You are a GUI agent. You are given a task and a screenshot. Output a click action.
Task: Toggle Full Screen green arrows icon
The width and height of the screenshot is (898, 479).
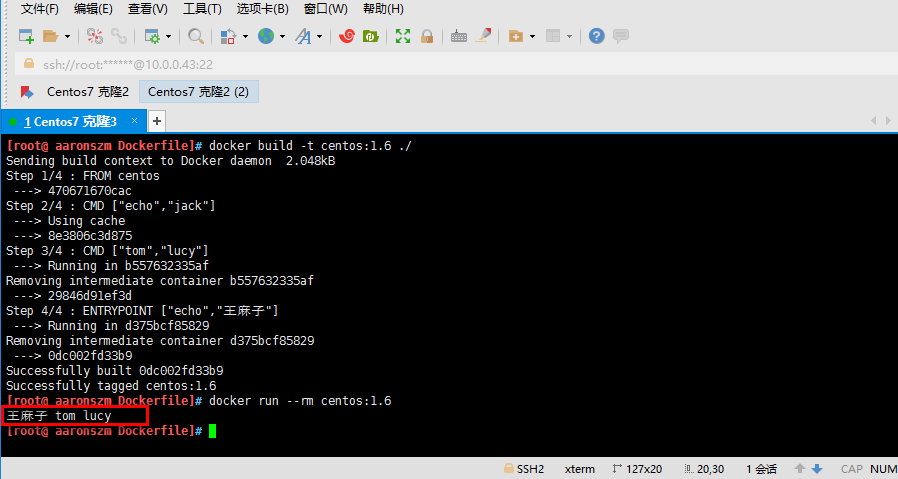point(403,36)
